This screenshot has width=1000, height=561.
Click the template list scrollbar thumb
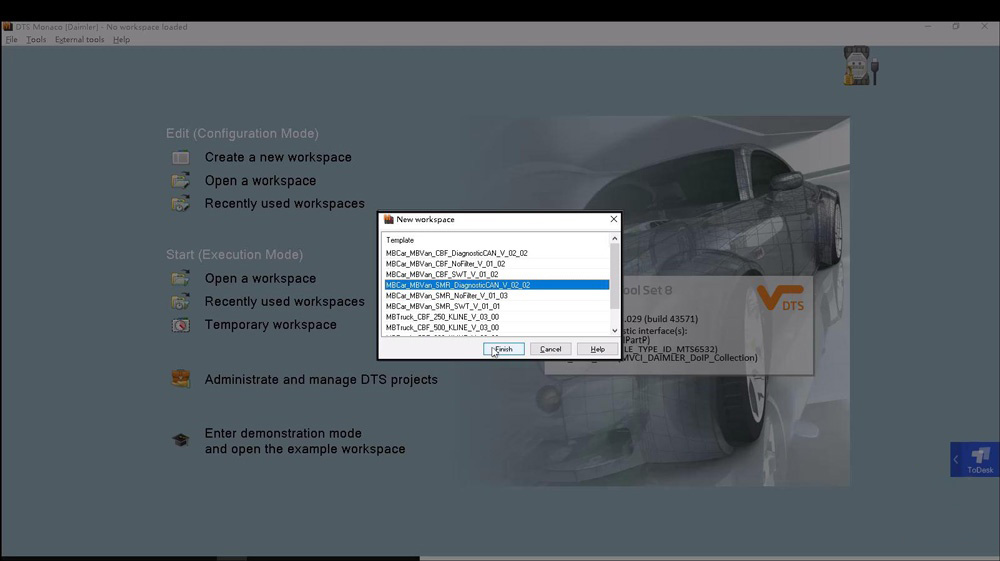(615, 276)
